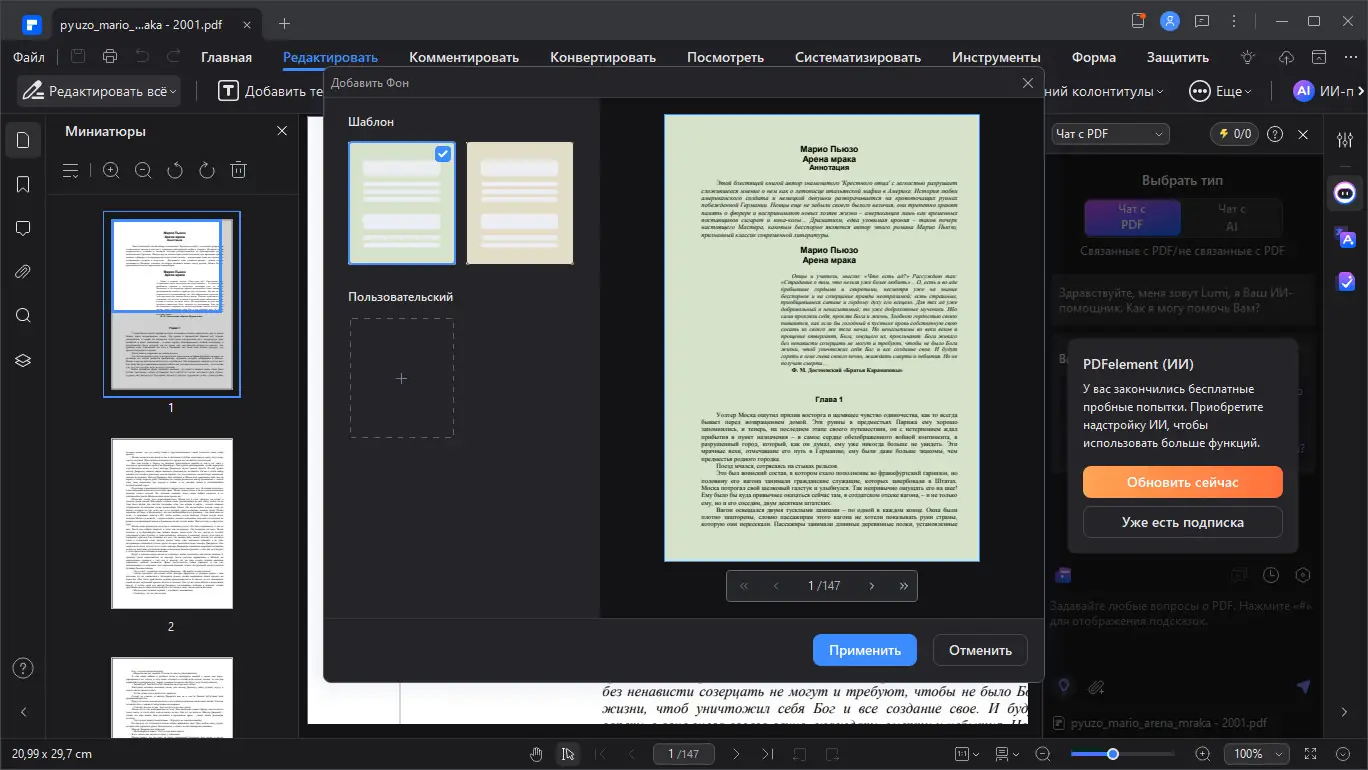1368x770 pixels.
Task: Select the green background template
Action: click(401, 203)
